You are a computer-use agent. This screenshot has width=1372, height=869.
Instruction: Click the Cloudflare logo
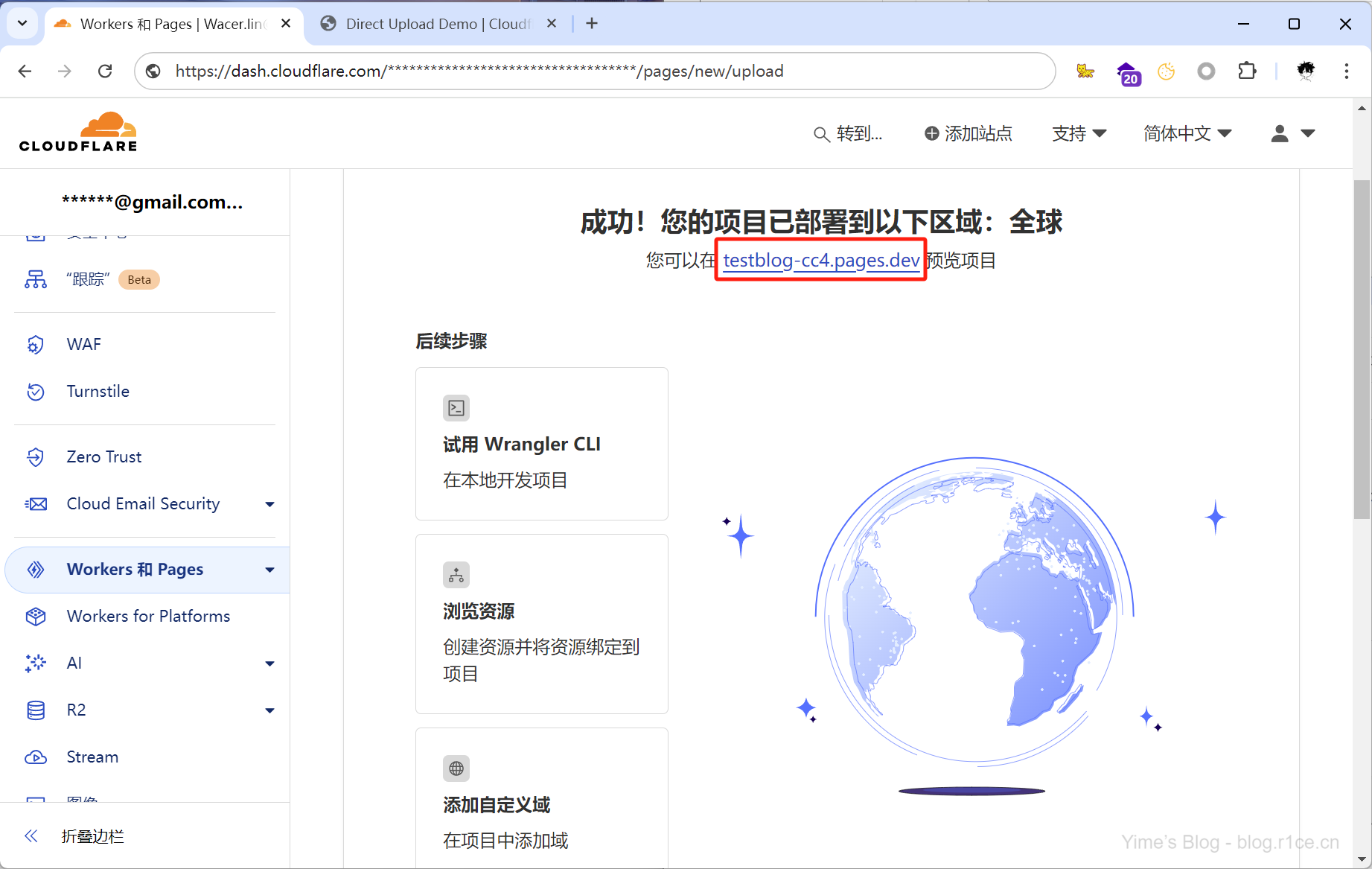click(78, 133)
